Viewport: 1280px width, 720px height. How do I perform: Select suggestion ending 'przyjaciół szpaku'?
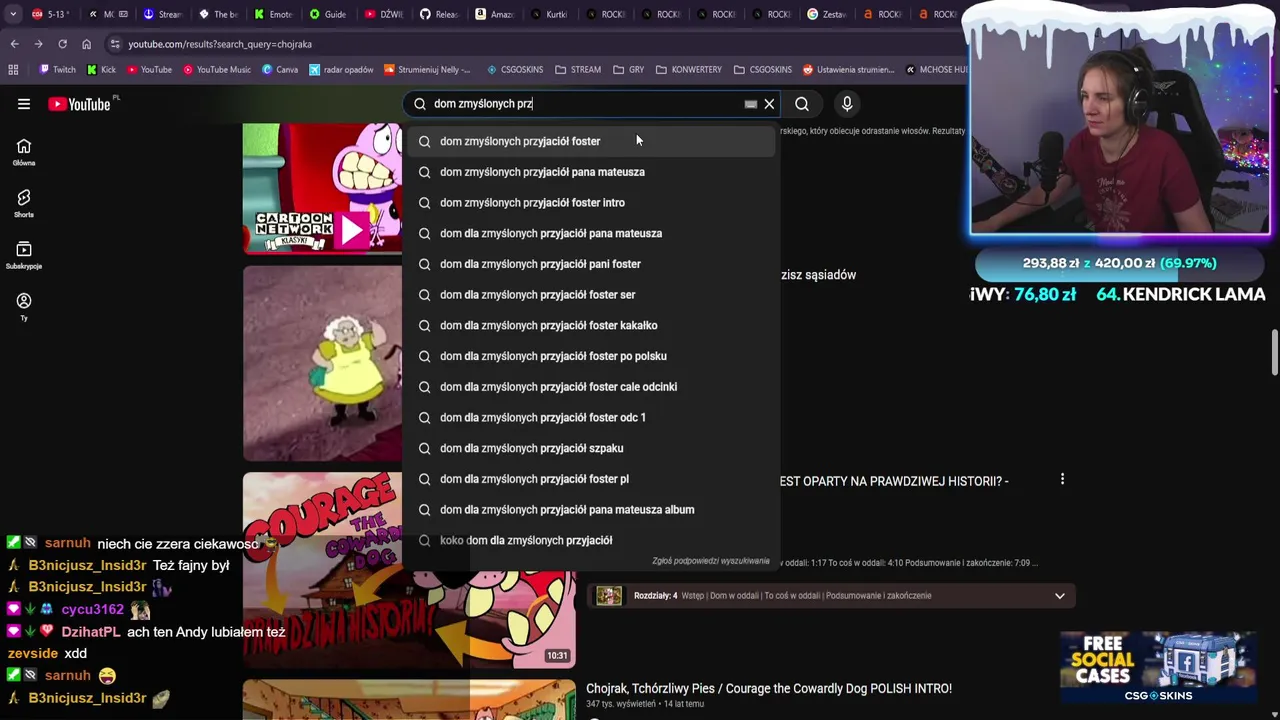pos(589,448)
